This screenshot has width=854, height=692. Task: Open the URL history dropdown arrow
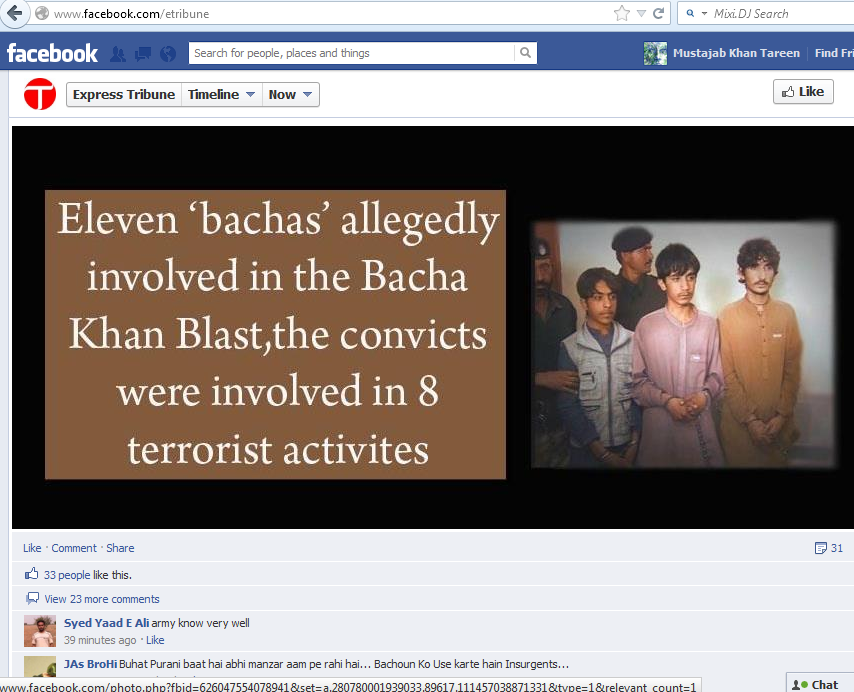(x=642, y=14)
